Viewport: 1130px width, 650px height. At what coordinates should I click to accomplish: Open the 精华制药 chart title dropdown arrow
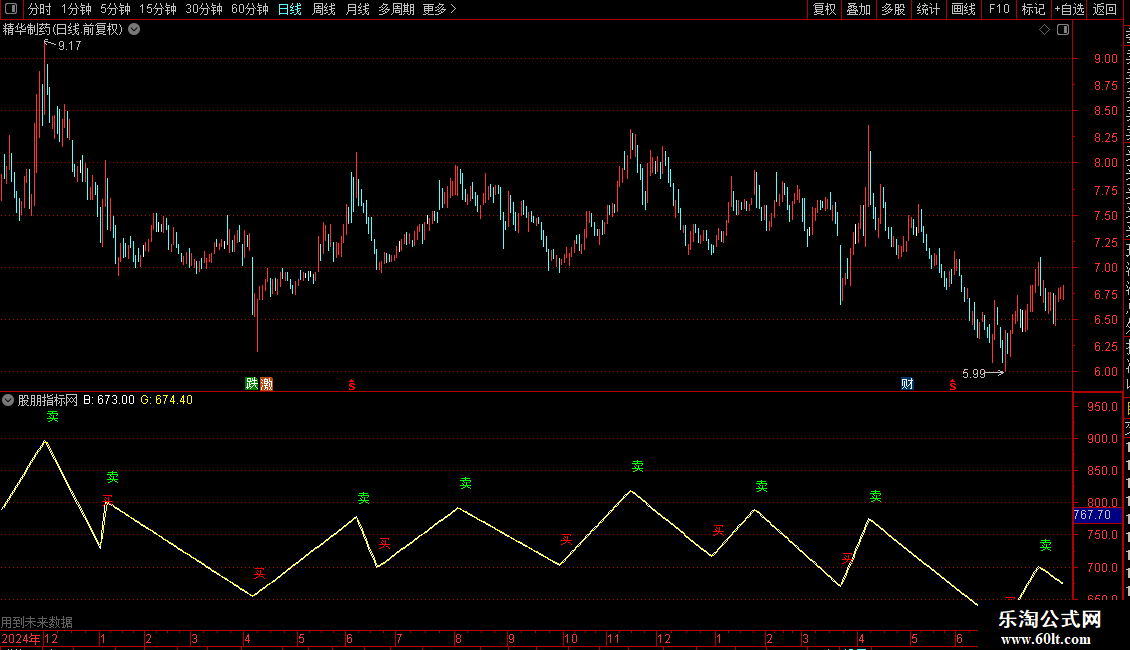click(134, 30)
